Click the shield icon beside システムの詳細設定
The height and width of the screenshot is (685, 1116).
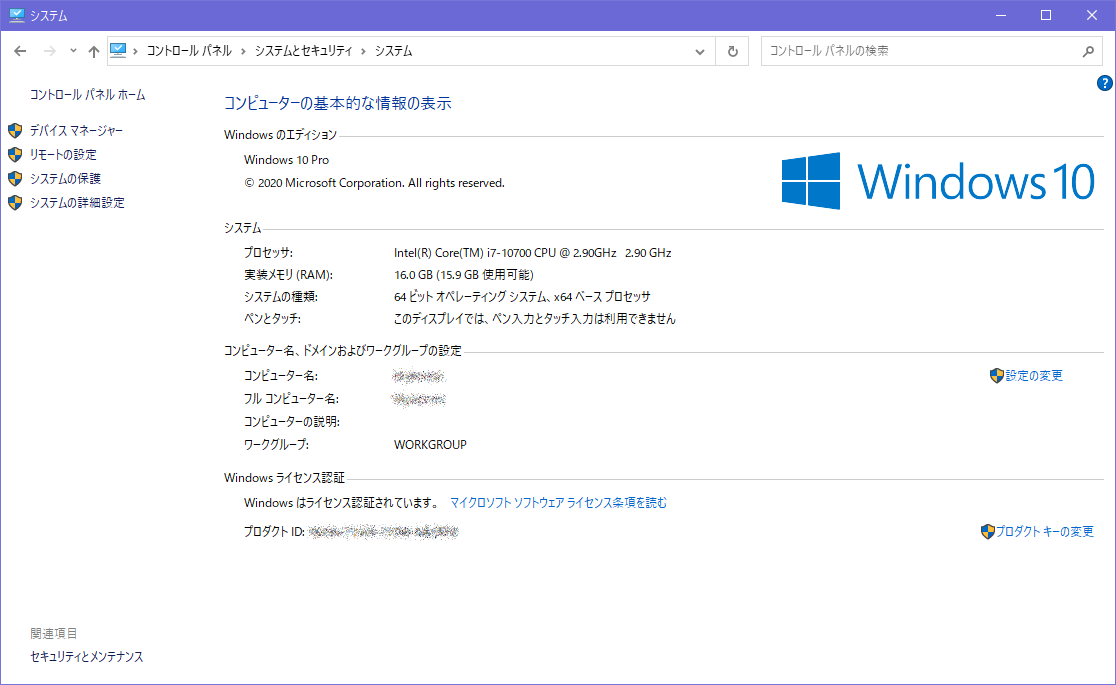point(15,203)
